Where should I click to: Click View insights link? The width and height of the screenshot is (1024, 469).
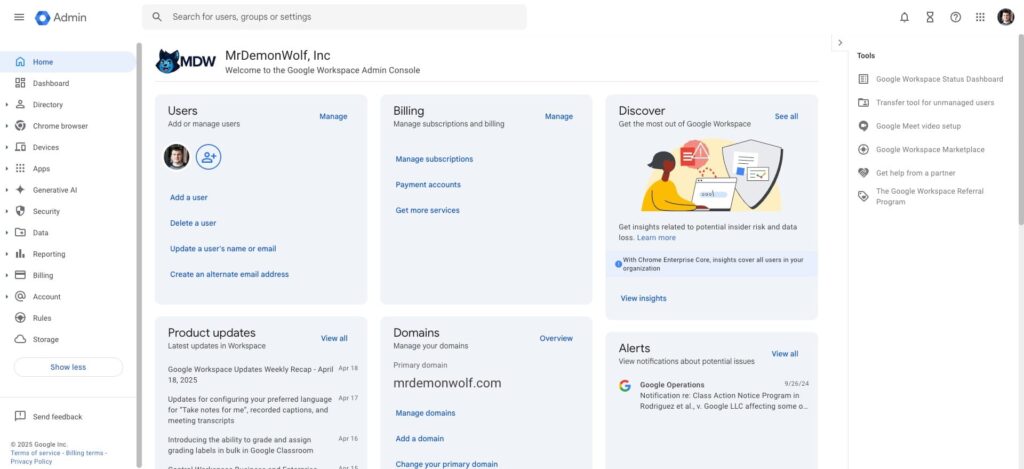(x=643, y=298)
